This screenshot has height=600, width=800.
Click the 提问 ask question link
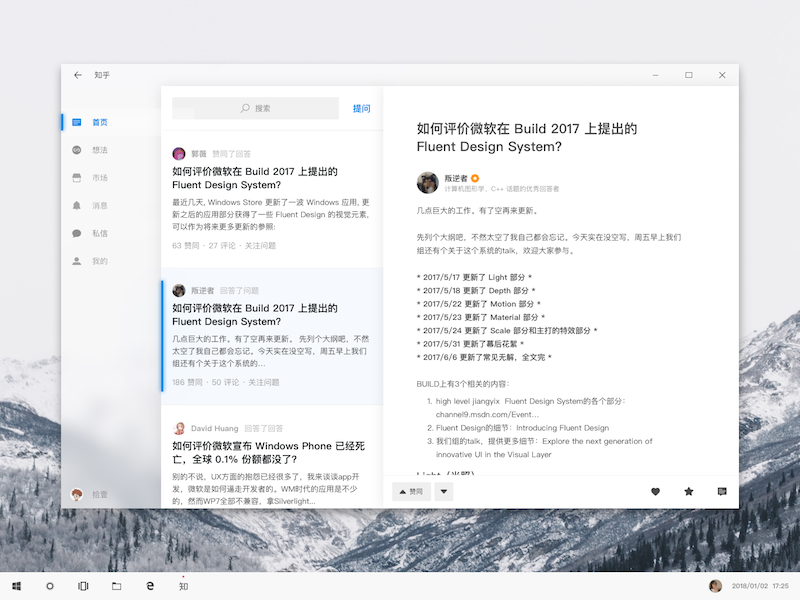pyautogui.click(x=362, y=108)
